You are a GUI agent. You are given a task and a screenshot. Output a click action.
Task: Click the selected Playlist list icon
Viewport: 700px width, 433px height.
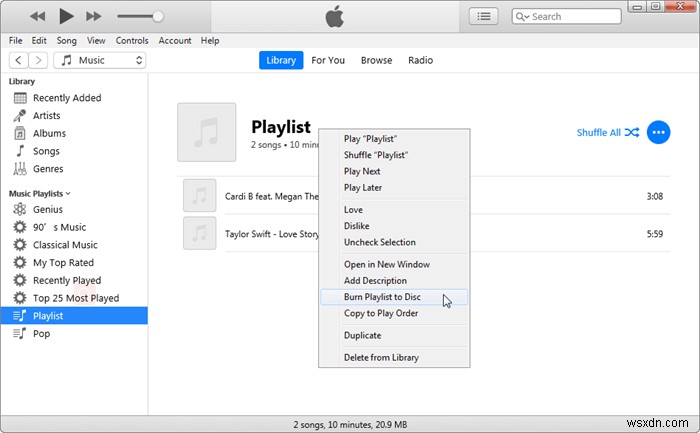click(20, 316)
